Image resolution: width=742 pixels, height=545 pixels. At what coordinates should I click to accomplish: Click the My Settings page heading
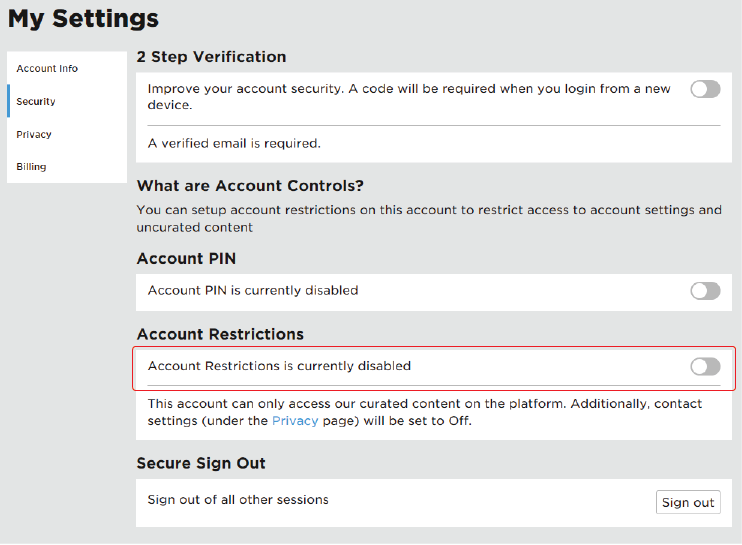pos(83,18)
